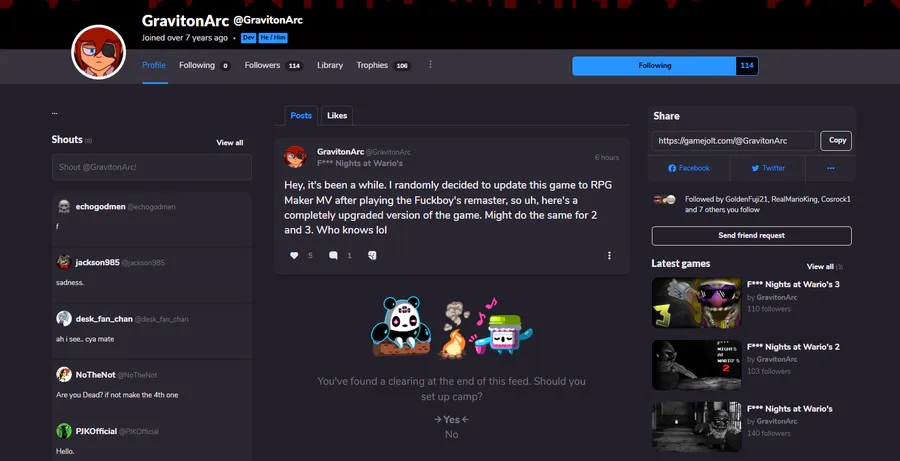Screen dimensions: 900x461
Task: Click the Shout @GravitonArc input field
Action: click(x=152, y=167)
